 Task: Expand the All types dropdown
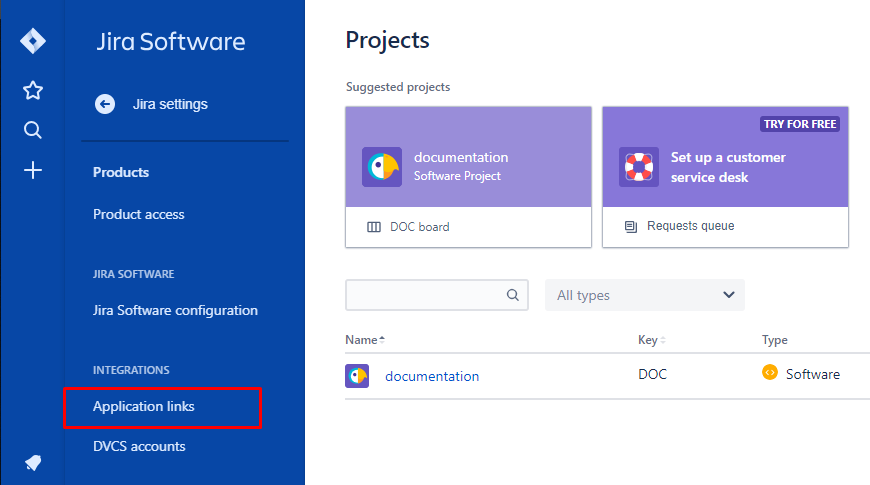tap(644, 295)
